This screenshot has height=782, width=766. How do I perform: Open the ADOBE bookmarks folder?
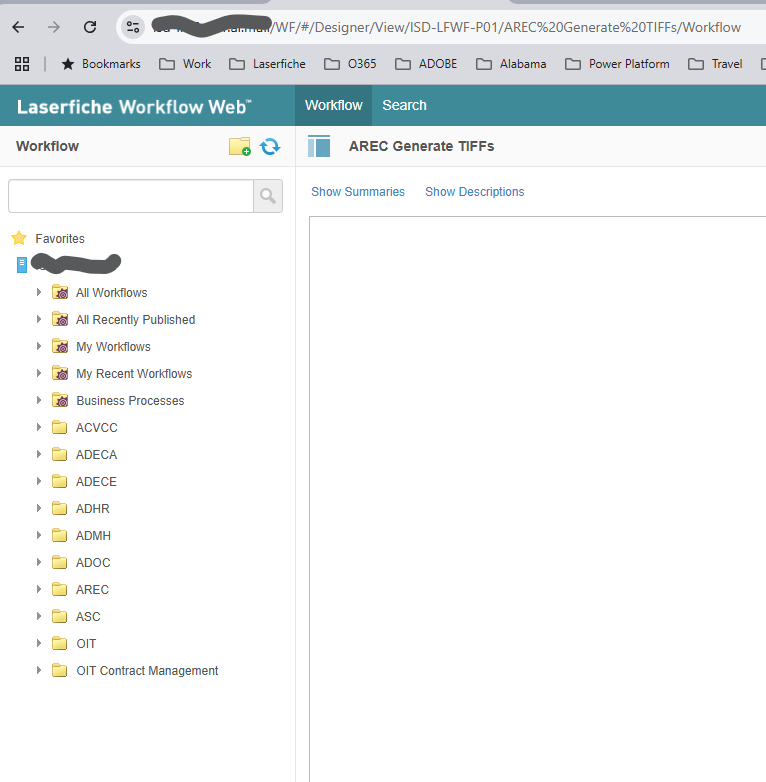[426, 64]
